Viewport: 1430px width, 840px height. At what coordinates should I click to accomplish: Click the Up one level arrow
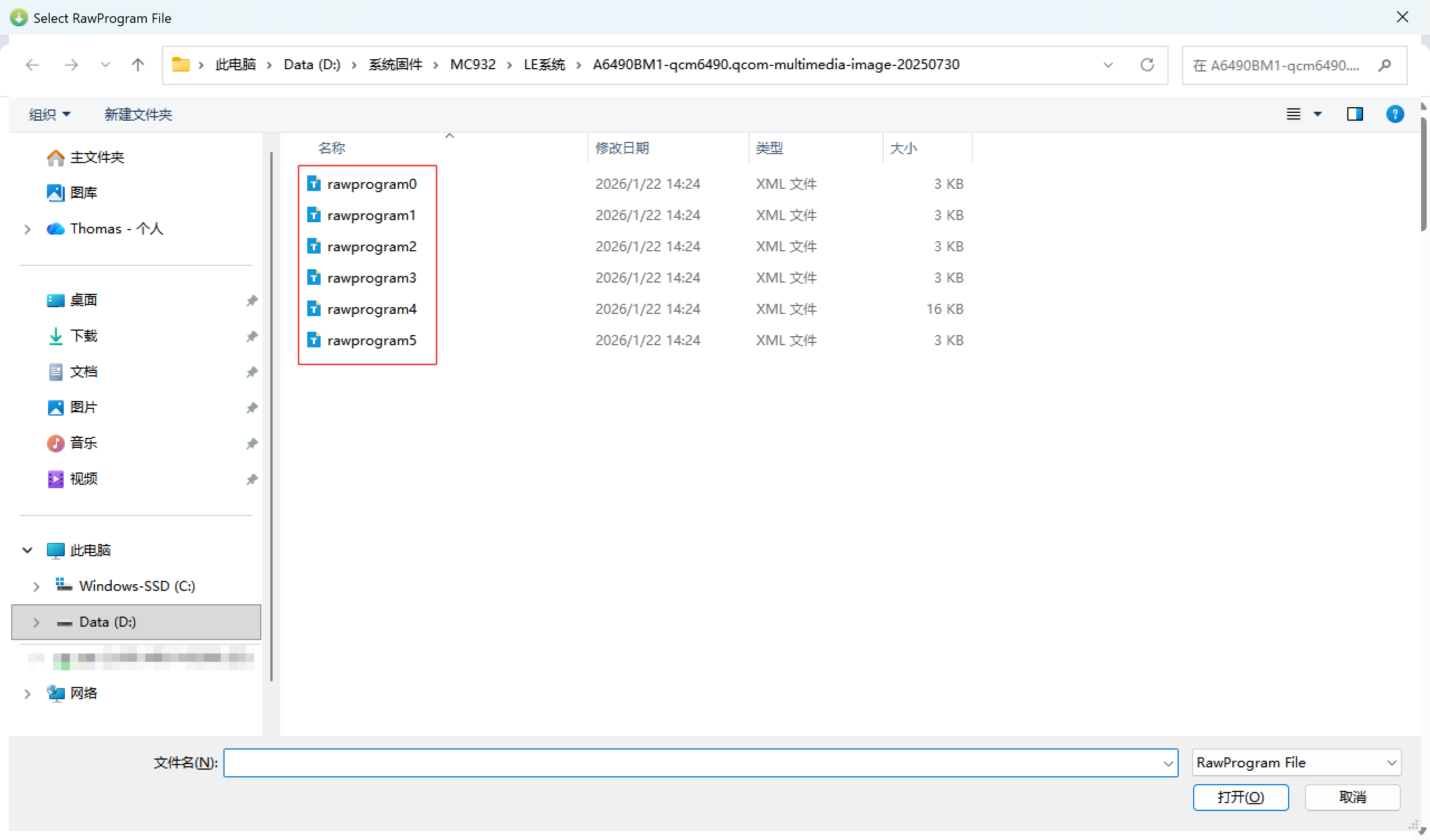[x=137, y=65]
